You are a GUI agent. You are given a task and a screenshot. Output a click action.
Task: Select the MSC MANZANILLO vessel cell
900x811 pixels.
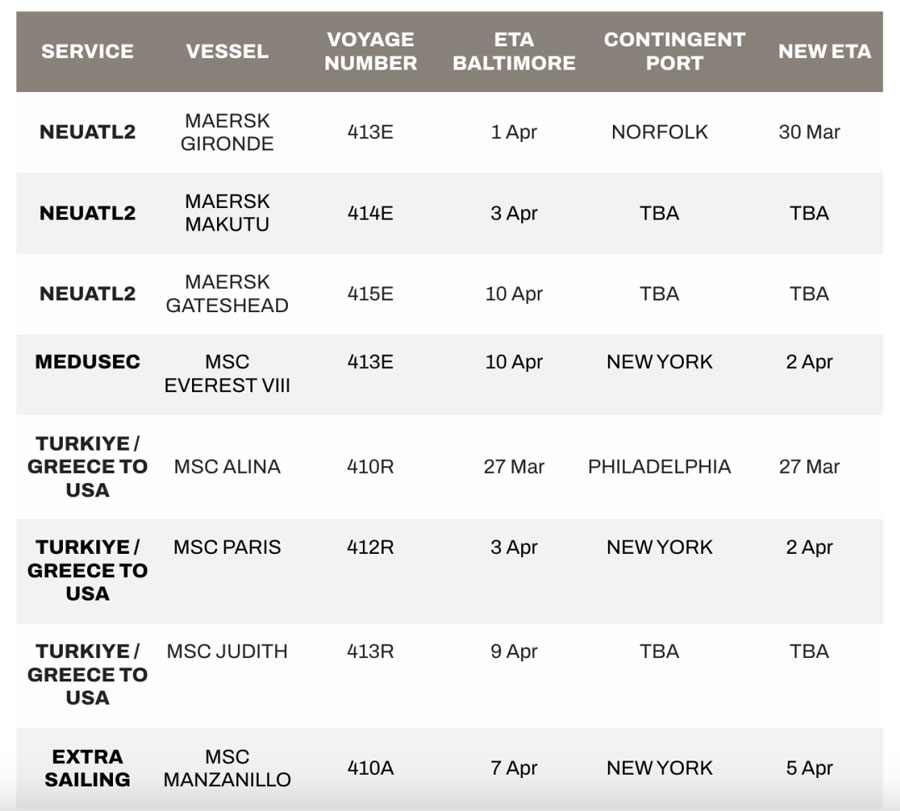click(x=227, y=768)
